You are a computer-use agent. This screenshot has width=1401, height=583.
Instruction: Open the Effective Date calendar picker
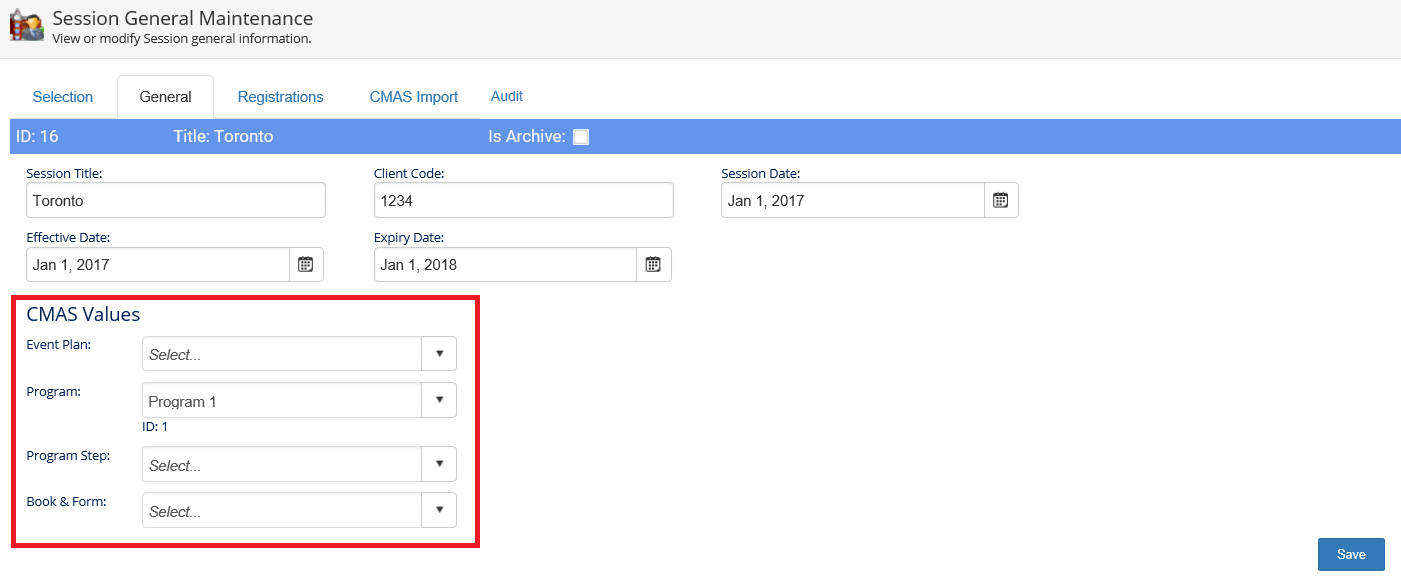pos(306,265)
